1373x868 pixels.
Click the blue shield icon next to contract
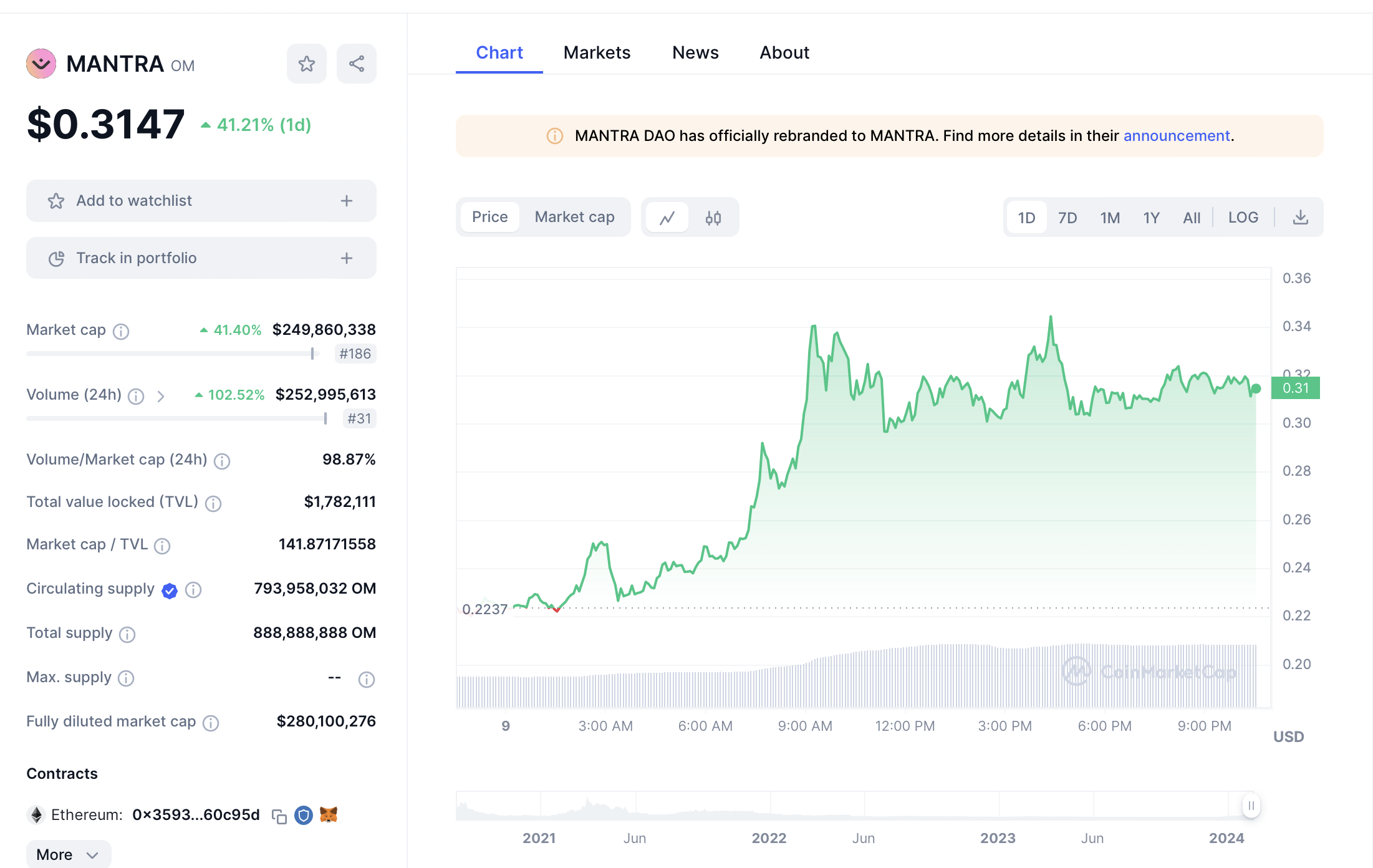pos(304,815)
